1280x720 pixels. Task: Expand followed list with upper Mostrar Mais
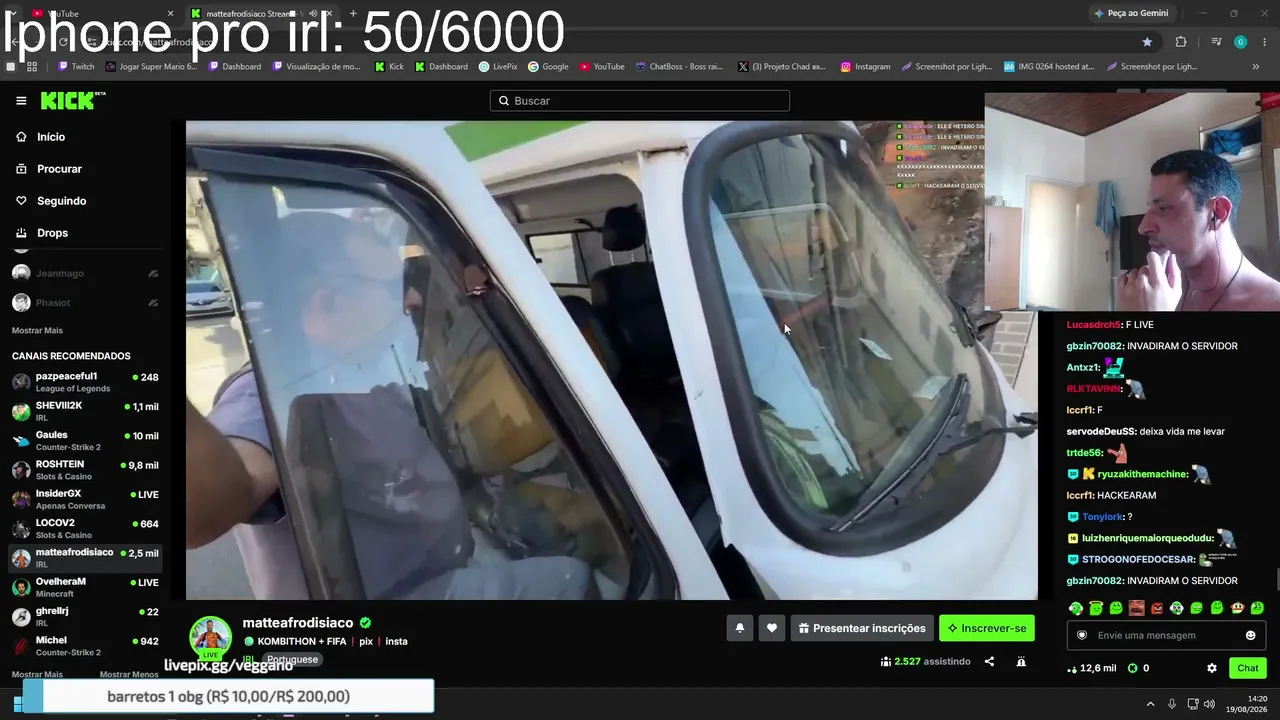pyautogui.click(x=37, y=331)
